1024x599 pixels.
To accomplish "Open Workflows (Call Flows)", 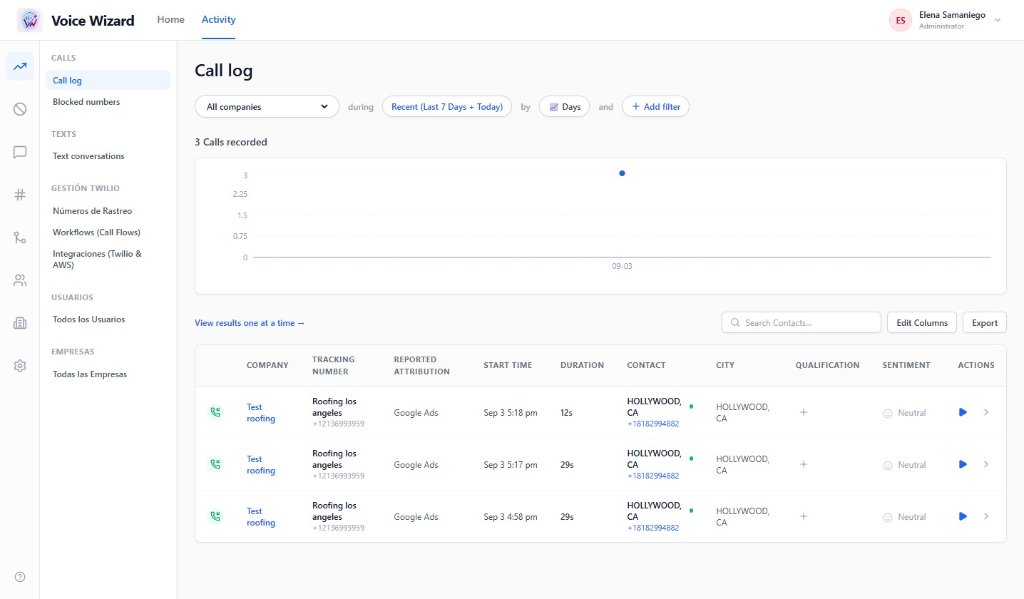I will coord(96,233).
